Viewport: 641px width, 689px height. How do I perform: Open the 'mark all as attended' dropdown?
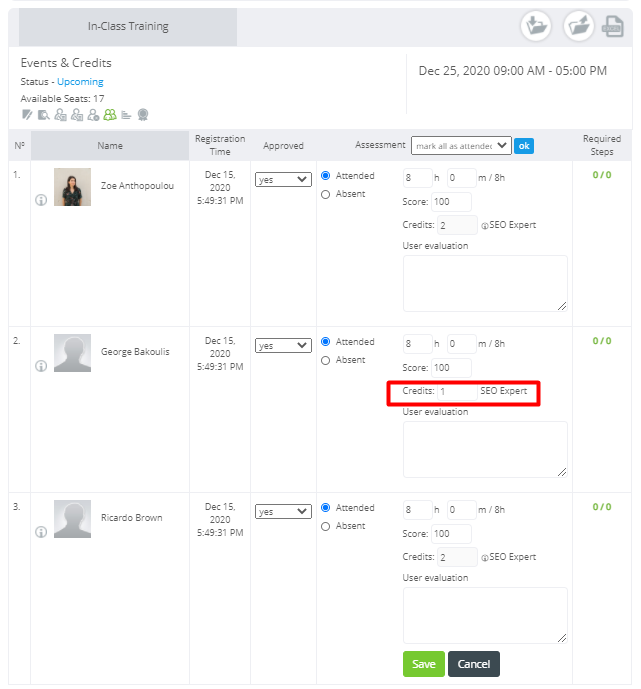click(460, 146)
